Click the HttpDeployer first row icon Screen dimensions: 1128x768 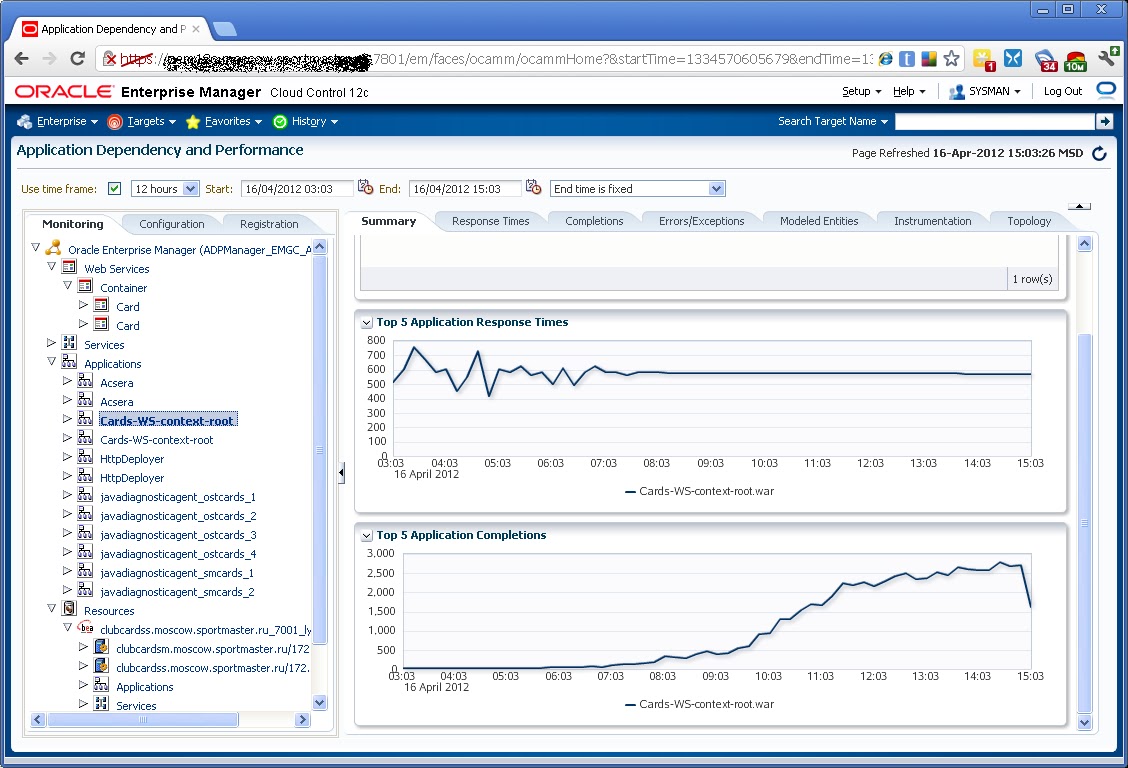pyautogui.click(x=85, y=457)
